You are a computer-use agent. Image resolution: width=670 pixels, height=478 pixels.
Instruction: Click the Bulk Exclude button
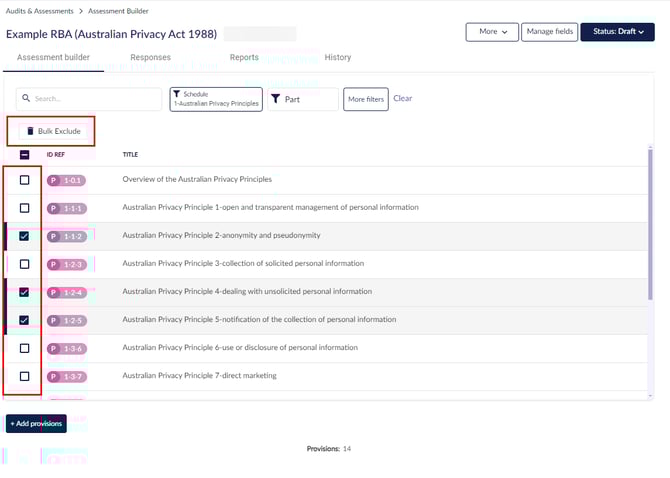click(x=53, y=131)
